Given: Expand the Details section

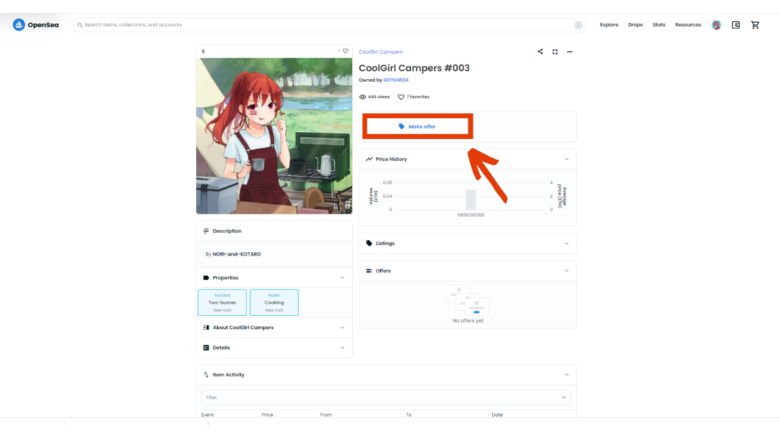Looking at the screenshot, I should coord(274,348).
